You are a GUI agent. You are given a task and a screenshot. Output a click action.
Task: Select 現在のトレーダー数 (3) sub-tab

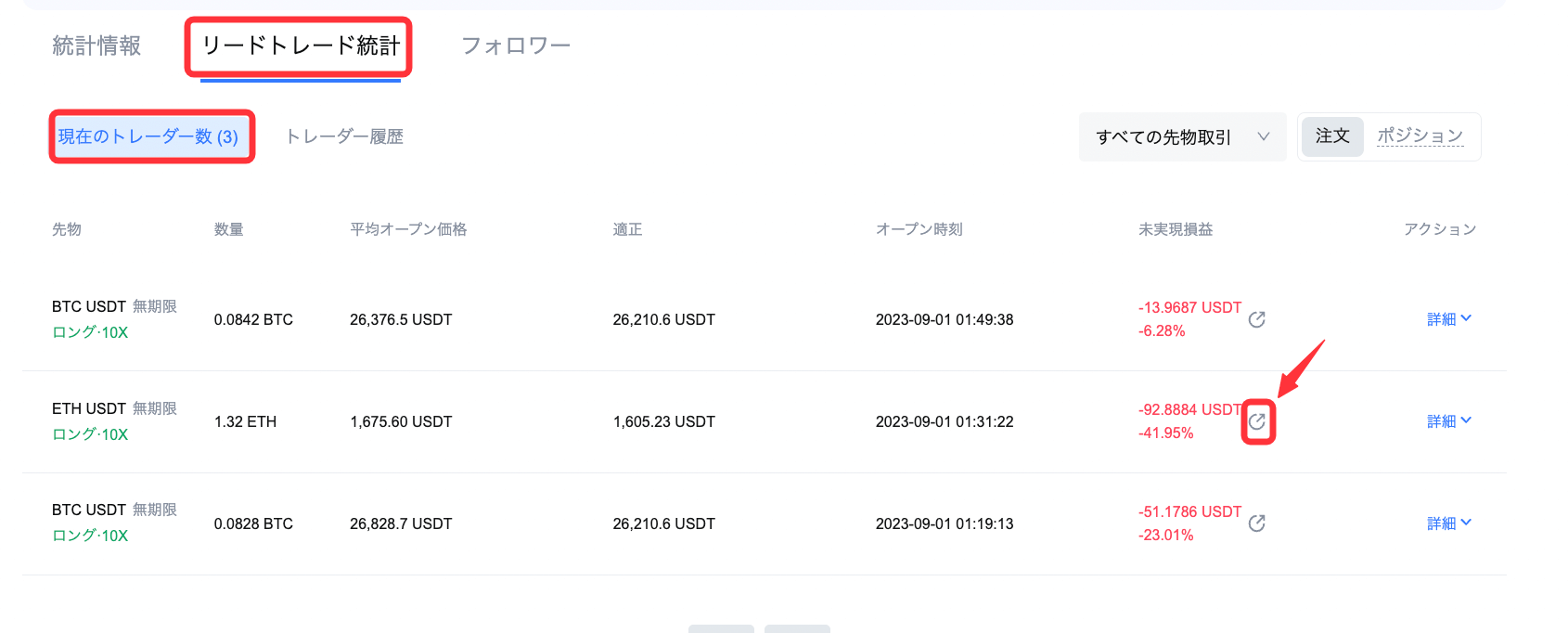click(148, 136)
